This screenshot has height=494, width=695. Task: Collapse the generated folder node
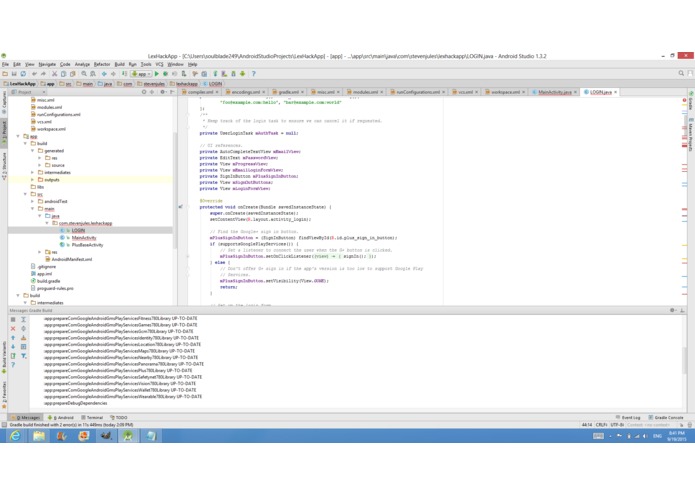click(x=32, y=151)
